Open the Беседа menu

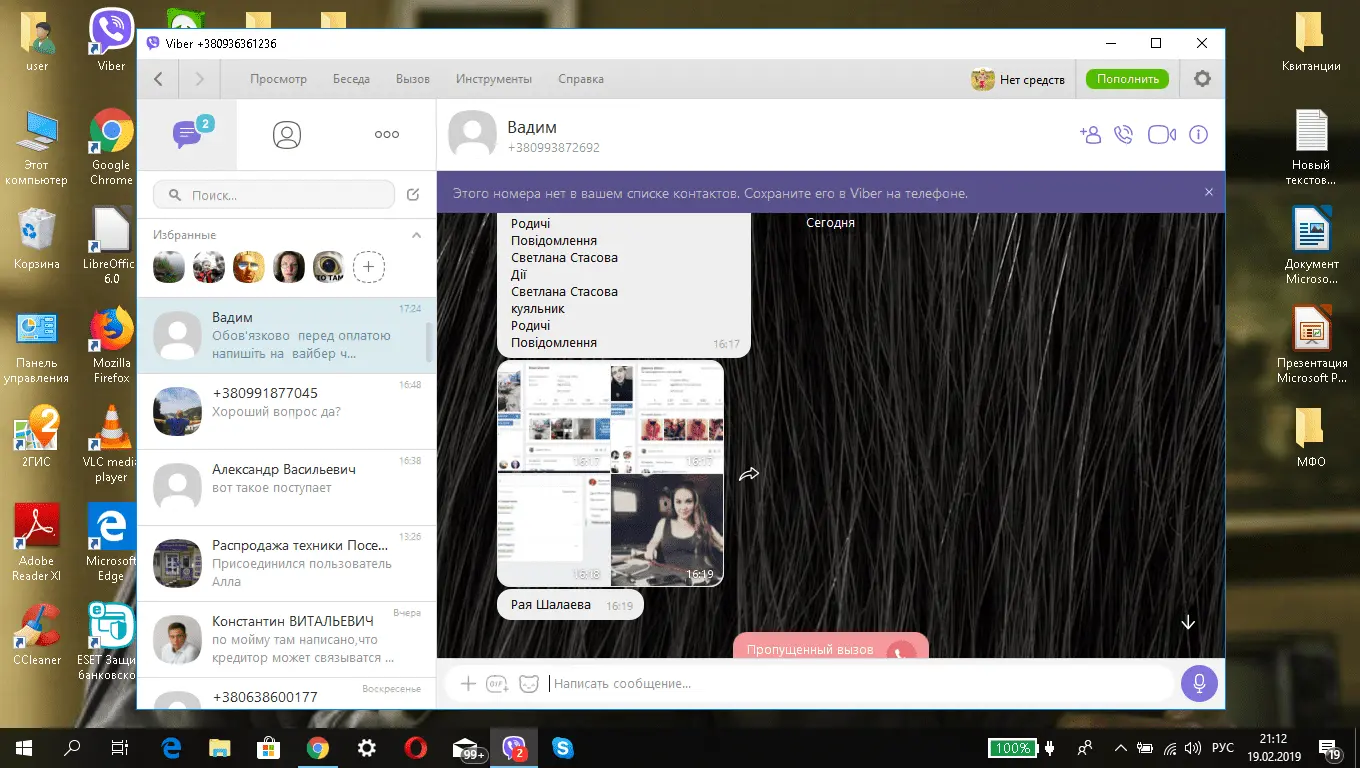(350, 79)
